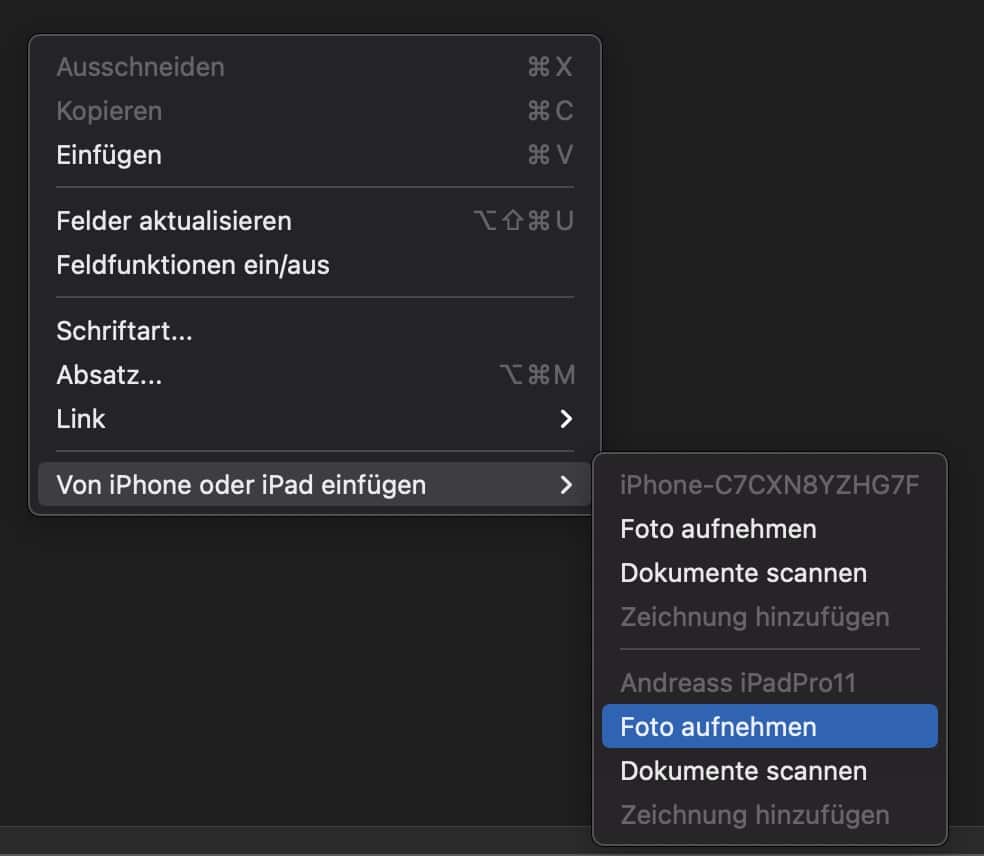
Task: Toggle Feldfunktionen ein/aus
Action: tap(193, 265)
